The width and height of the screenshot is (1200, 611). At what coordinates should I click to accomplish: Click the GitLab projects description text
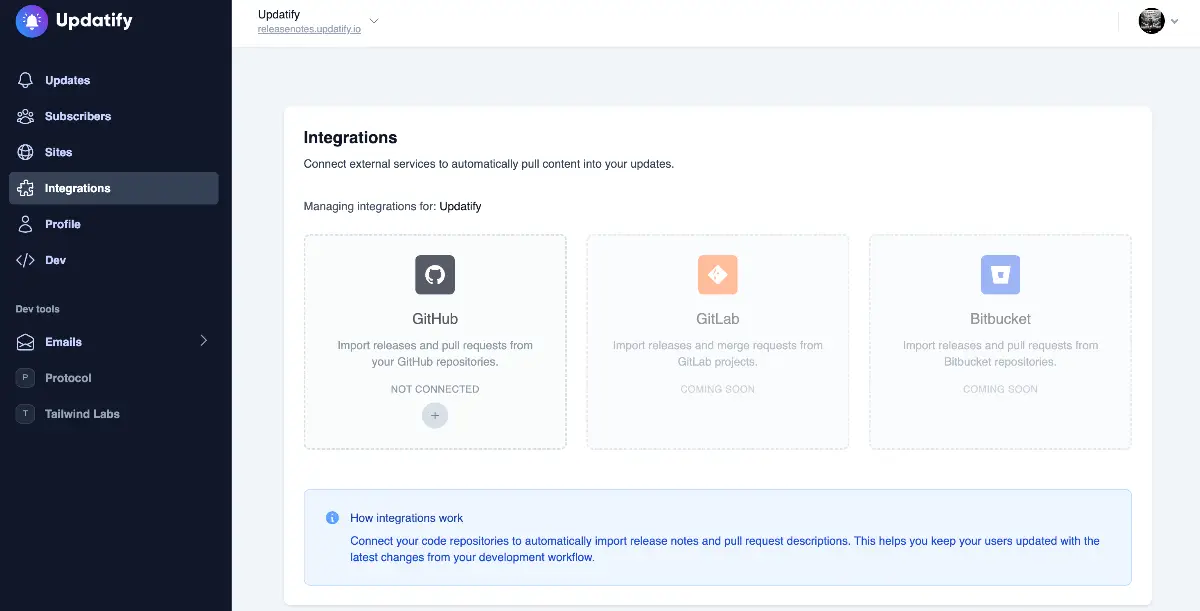718,353
